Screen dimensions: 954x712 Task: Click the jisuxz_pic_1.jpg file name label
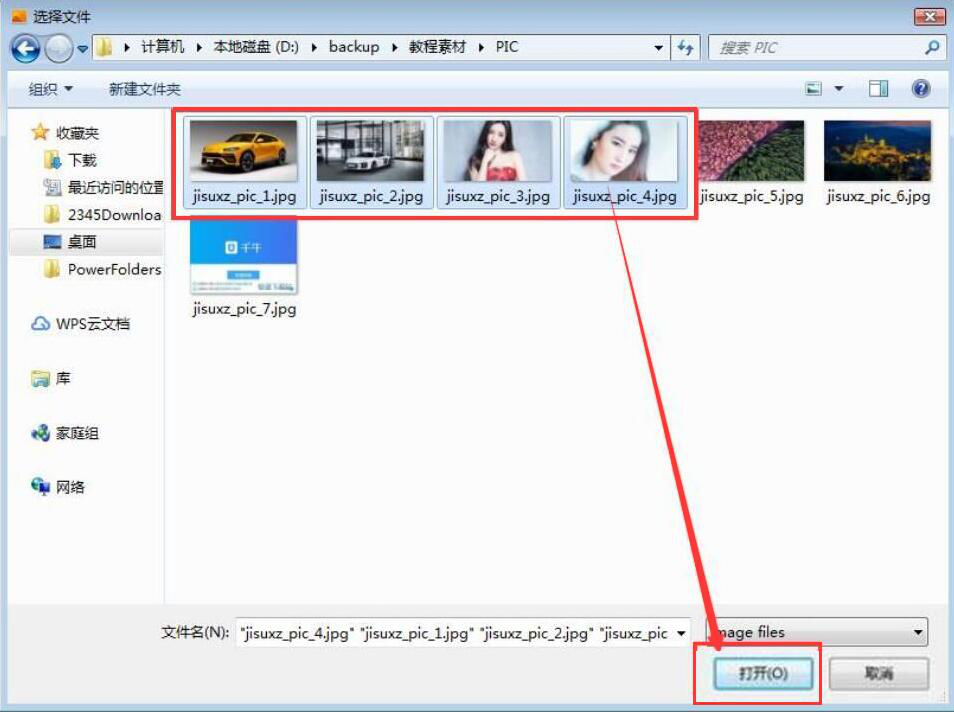pyautogui.click(x=244, y=197)
